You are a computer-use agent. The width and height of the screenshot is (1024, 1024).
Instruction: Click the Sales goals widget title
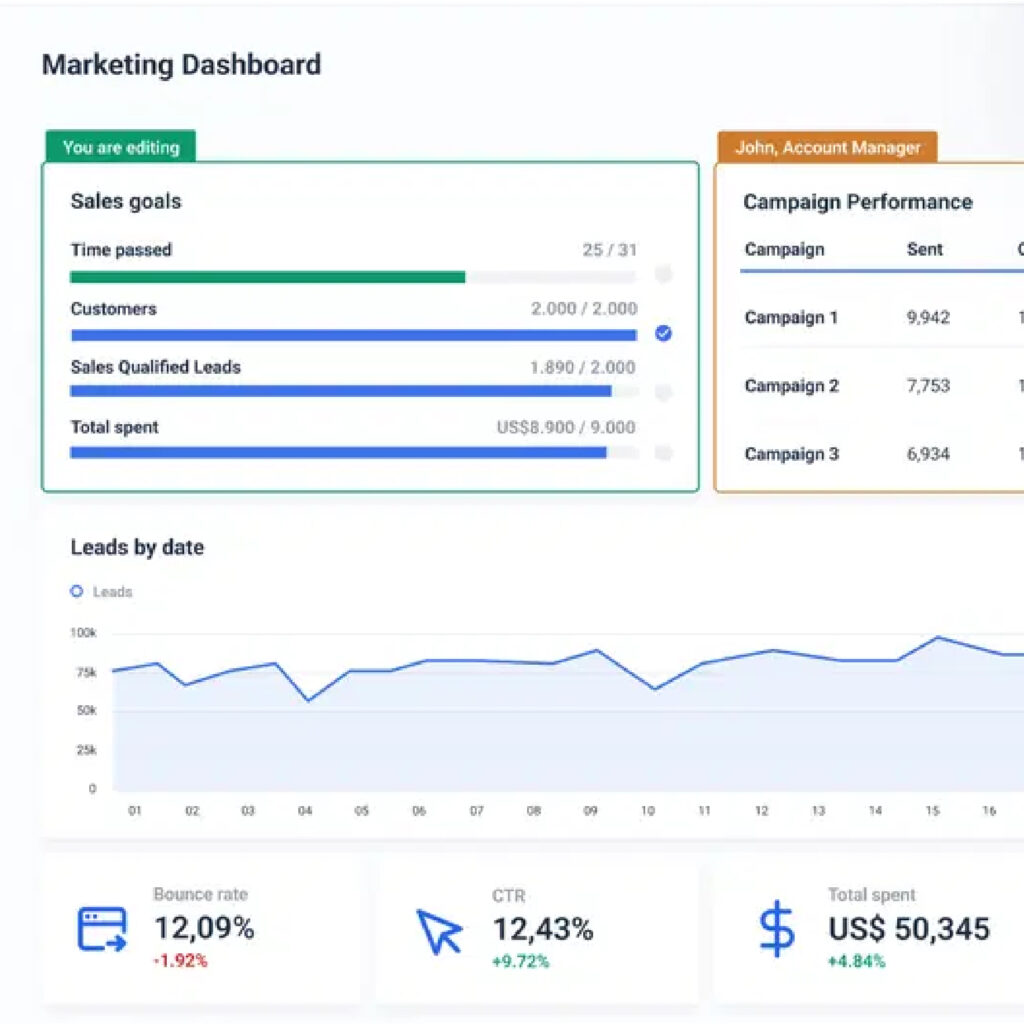[126, 201]
